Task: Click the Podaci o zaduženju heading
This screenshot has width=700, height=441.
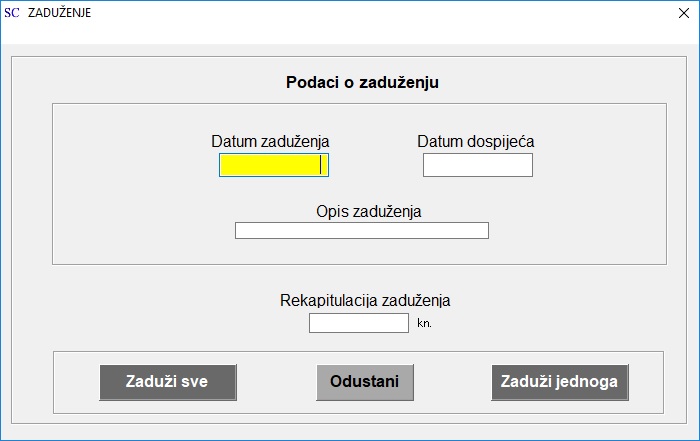Action: [x=362, y=83]
